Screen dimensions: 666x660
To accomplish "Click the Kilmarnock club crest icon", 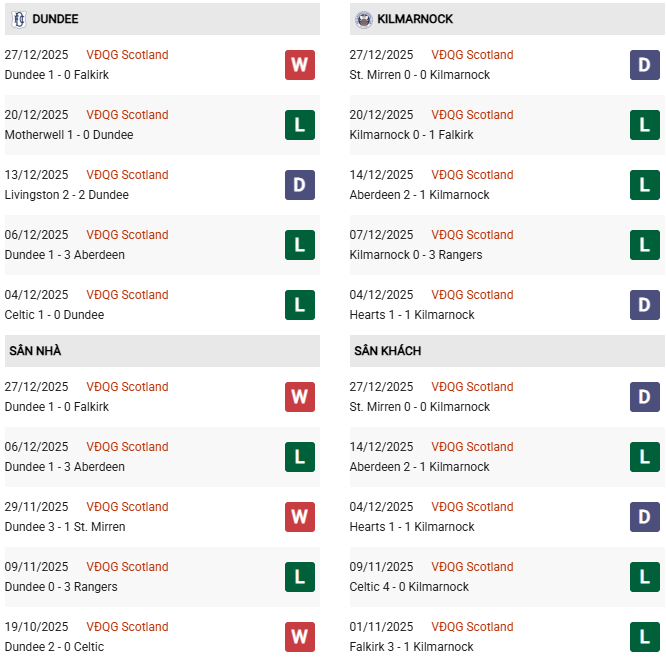I will 363,19.
